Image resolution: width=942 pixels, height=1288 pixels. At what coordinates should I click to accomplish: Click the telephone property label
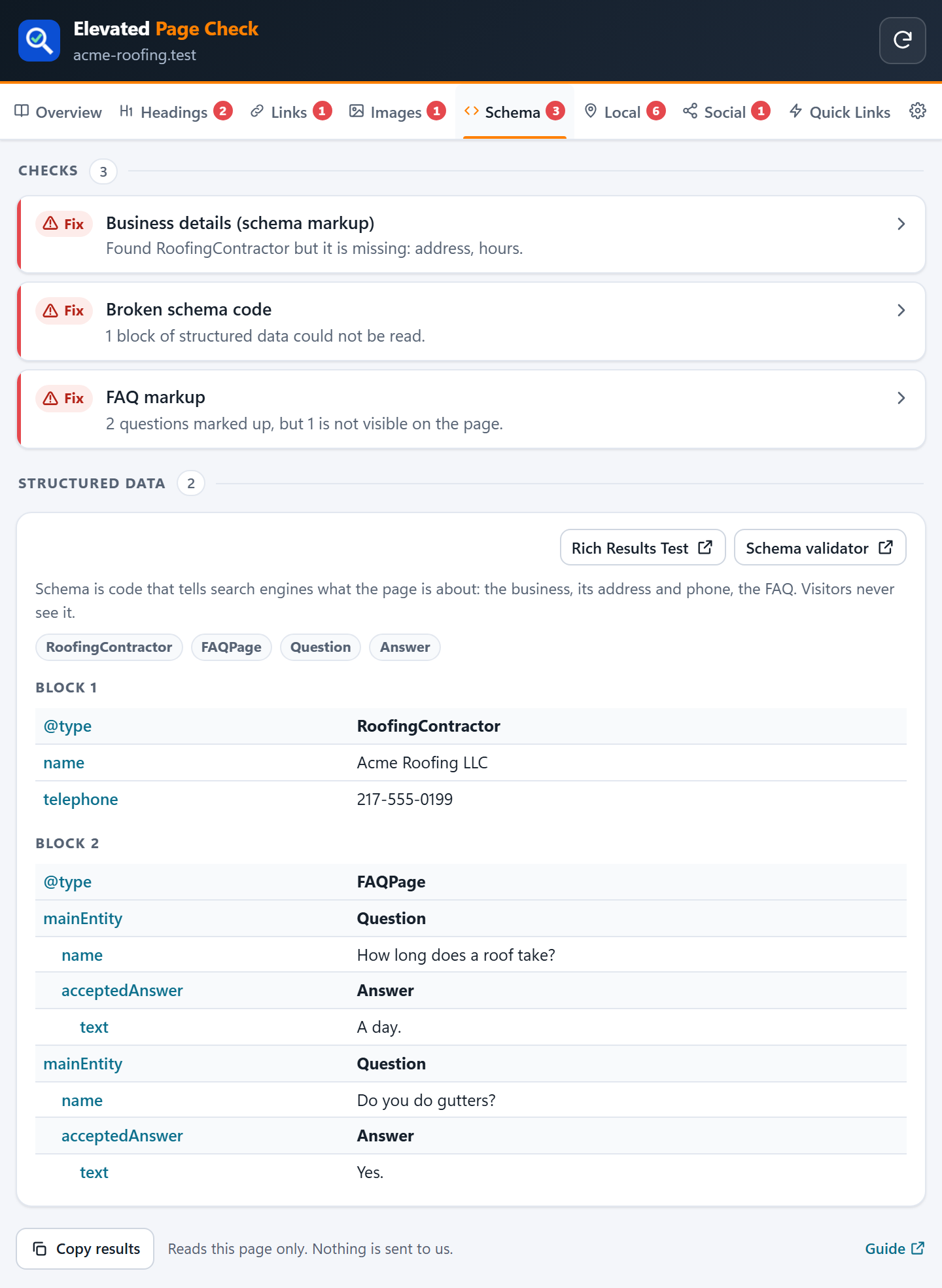point(80,799)
